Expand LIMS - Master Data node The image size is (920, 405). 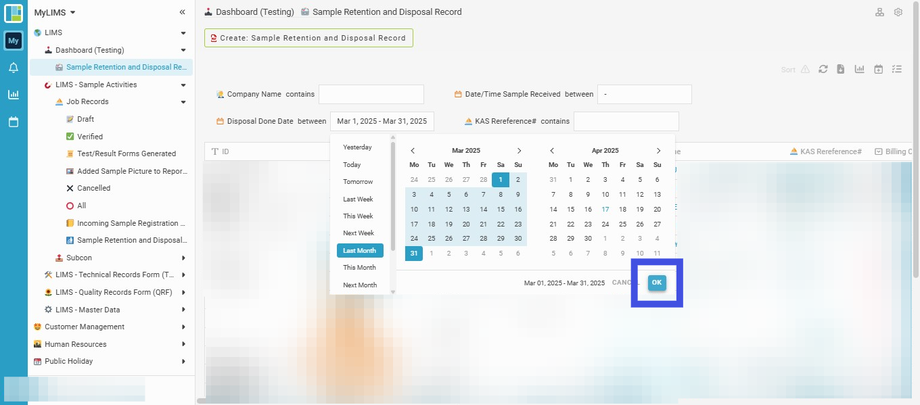tap(183, 309)
